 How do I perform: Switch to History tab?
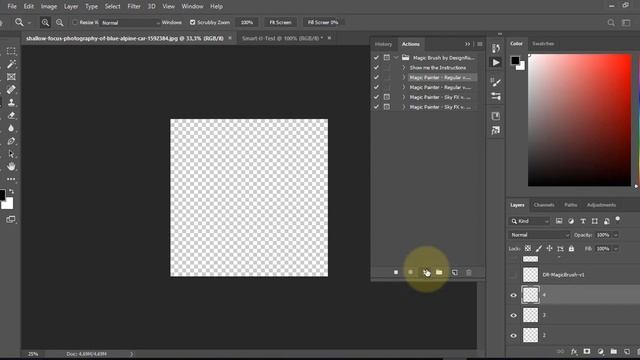[x=383, y=44]
